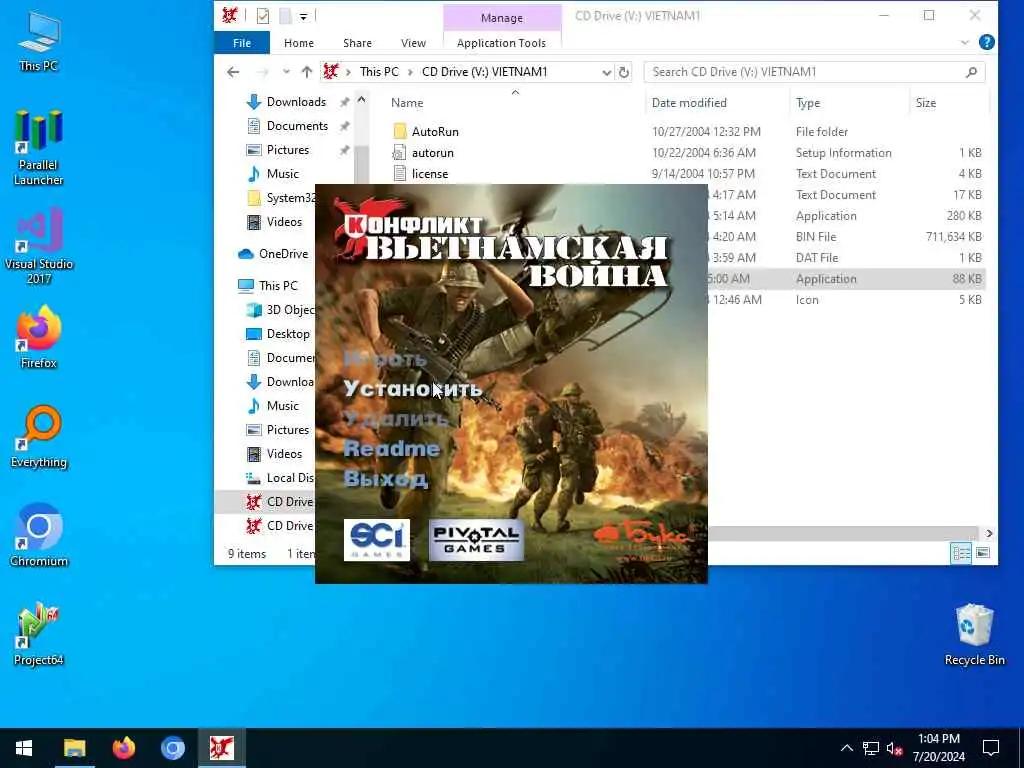1024x768 pixels.
Task: Expand the address bar history dropdown
Action: coord(606,72)
